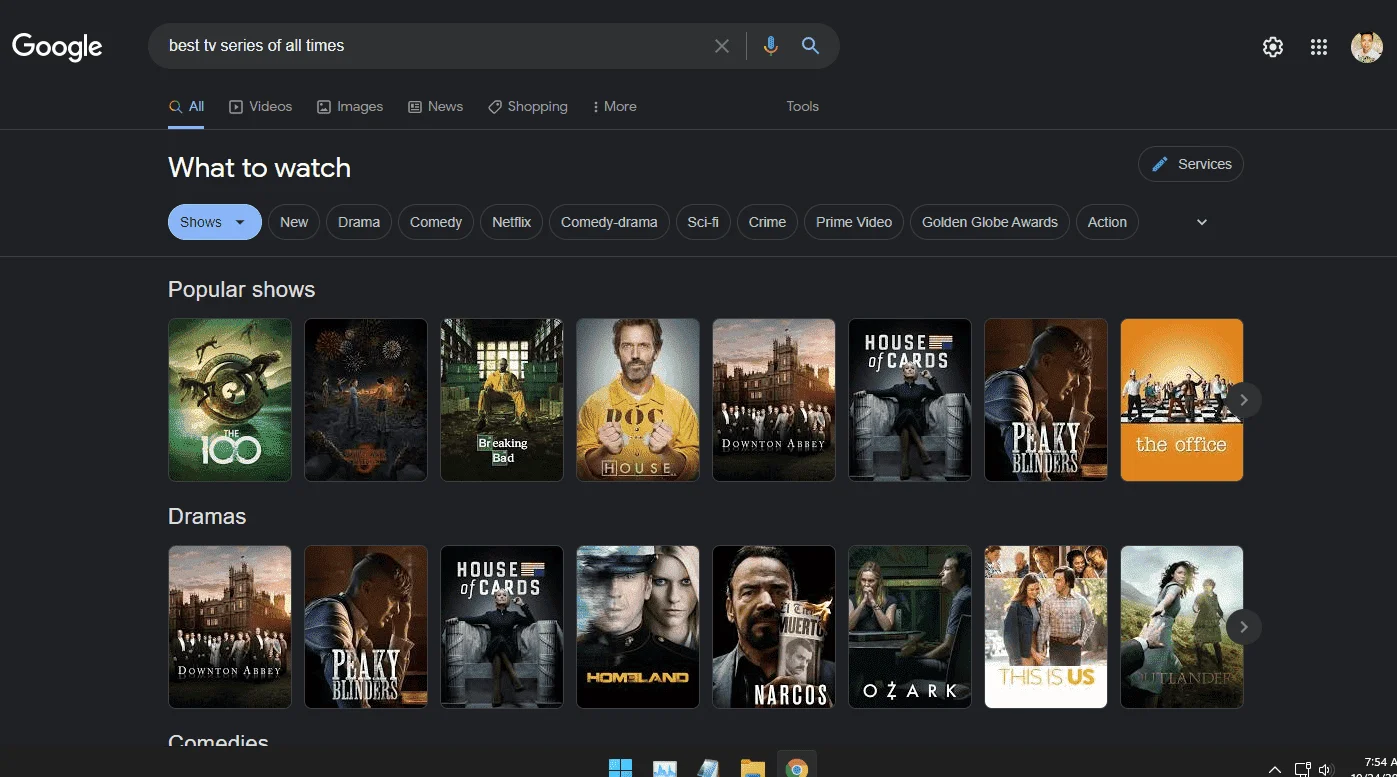
Task: Select the All results tab
Action: tap(186, 107)
